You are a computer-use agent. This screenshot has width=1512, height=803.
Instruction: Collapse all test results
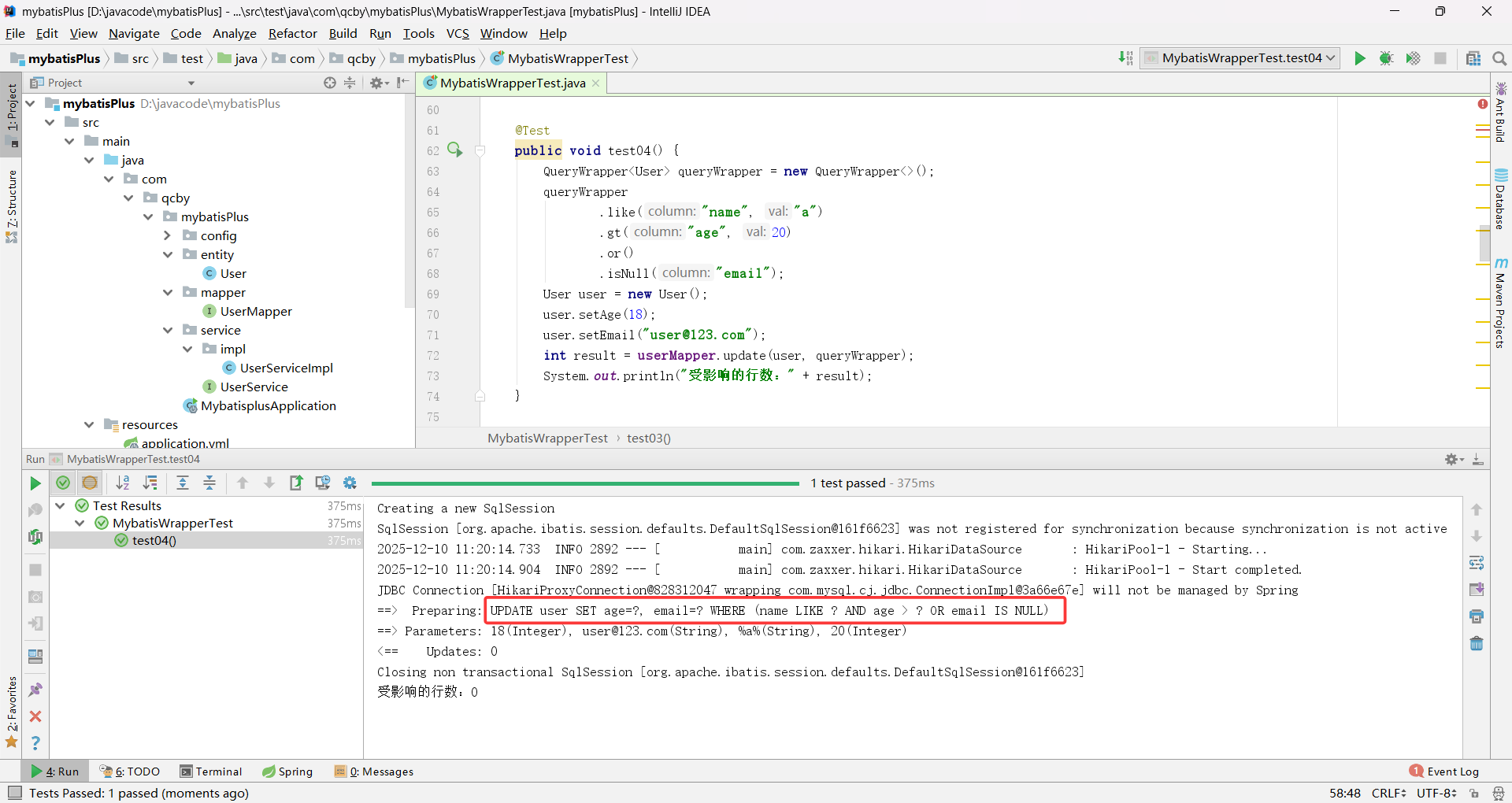[x=209, y=483]
